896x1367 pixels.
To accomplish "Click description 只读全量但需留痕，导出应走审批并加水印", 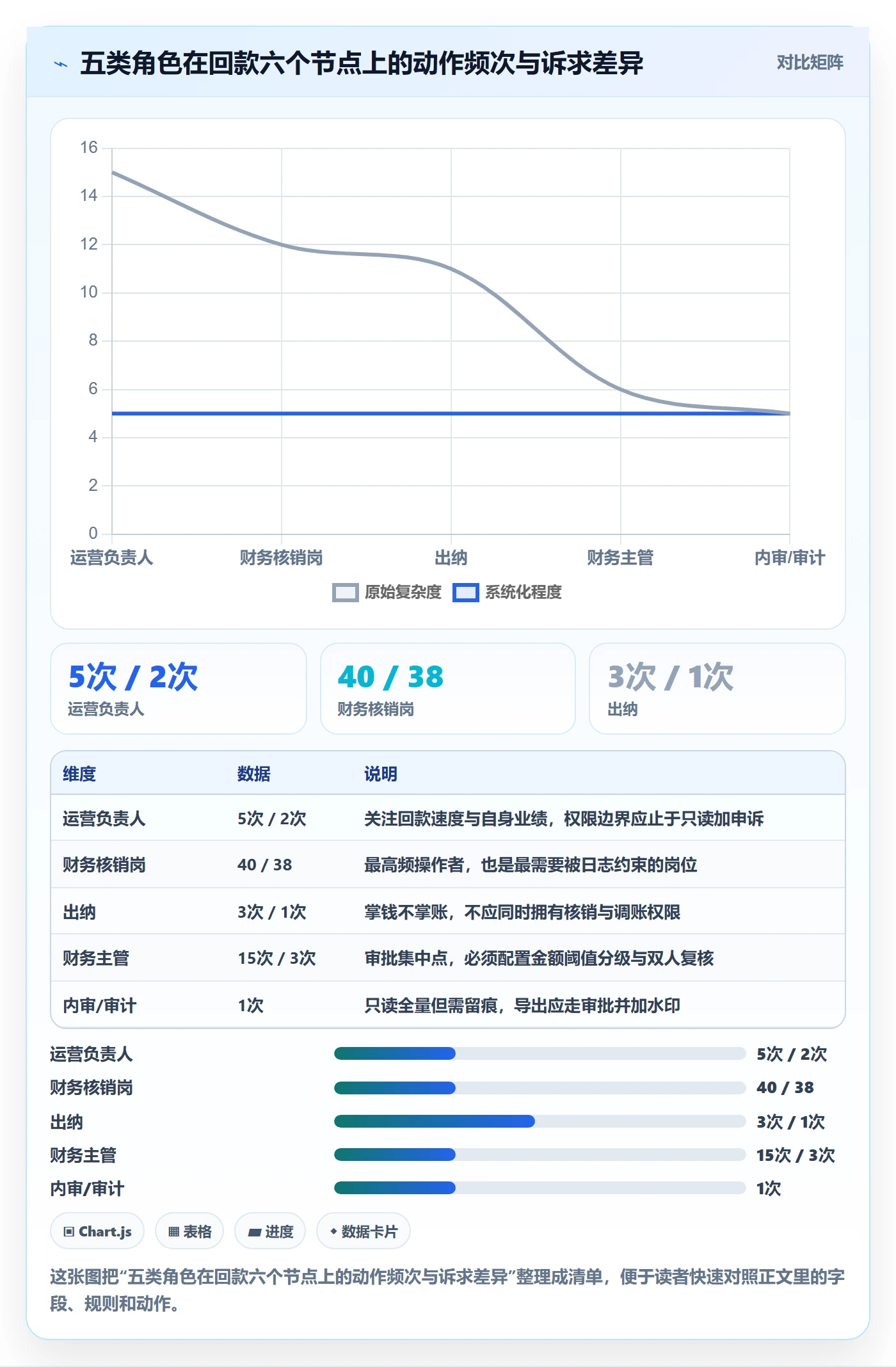I will point(522,1005).
